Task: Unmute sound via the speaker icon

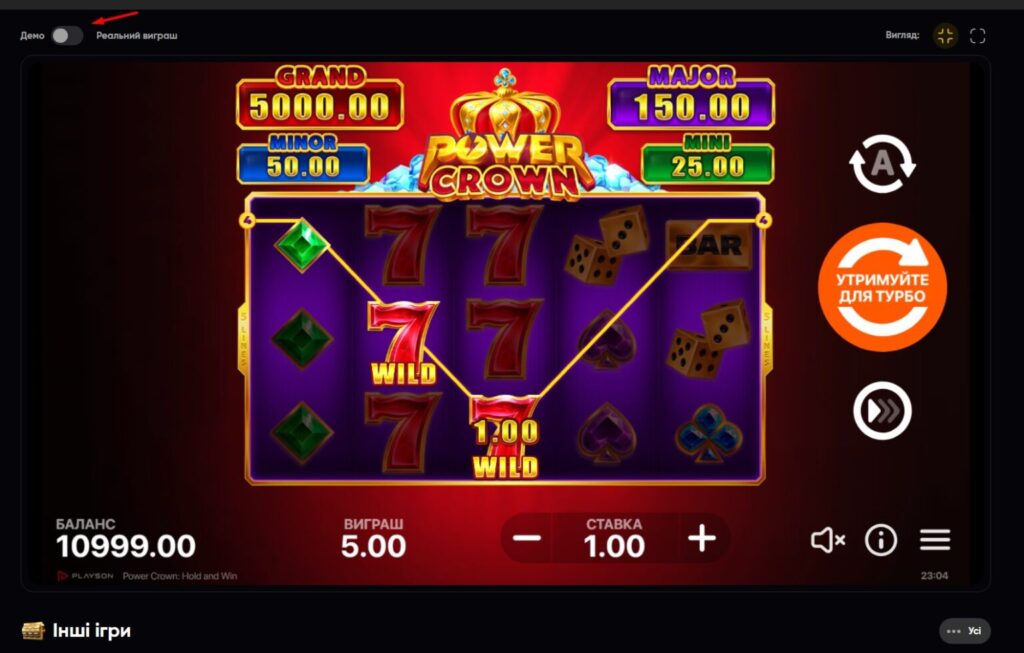Action: pos(828,540)
